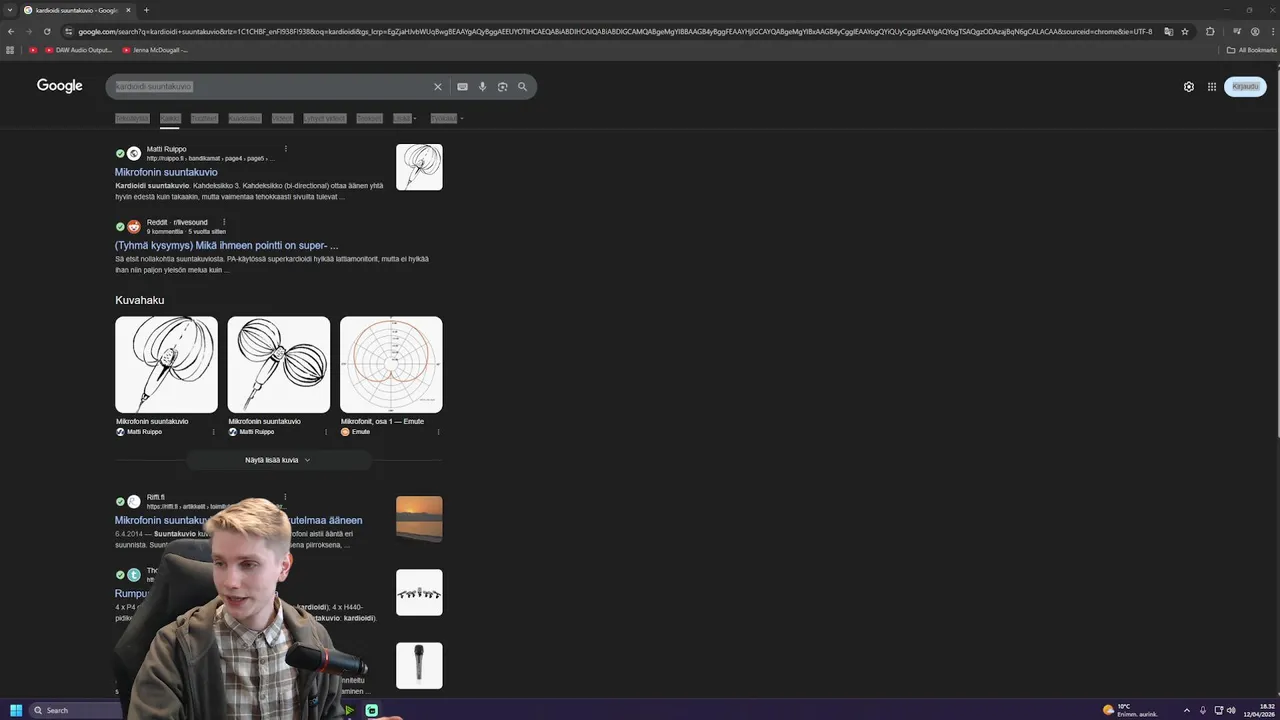The image size is (1280, 720).
Task: Open Jenna McDougall bookmark
Action: coord(155,50)
